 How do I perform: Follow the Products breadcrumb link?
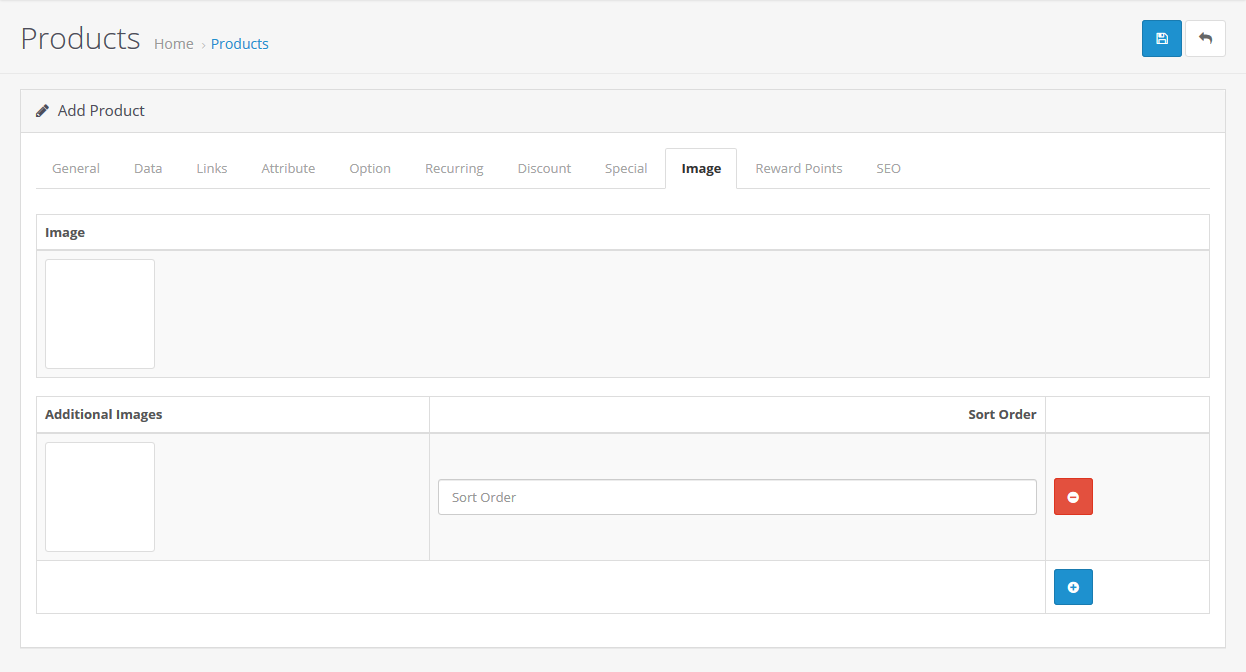click(240, 44)
